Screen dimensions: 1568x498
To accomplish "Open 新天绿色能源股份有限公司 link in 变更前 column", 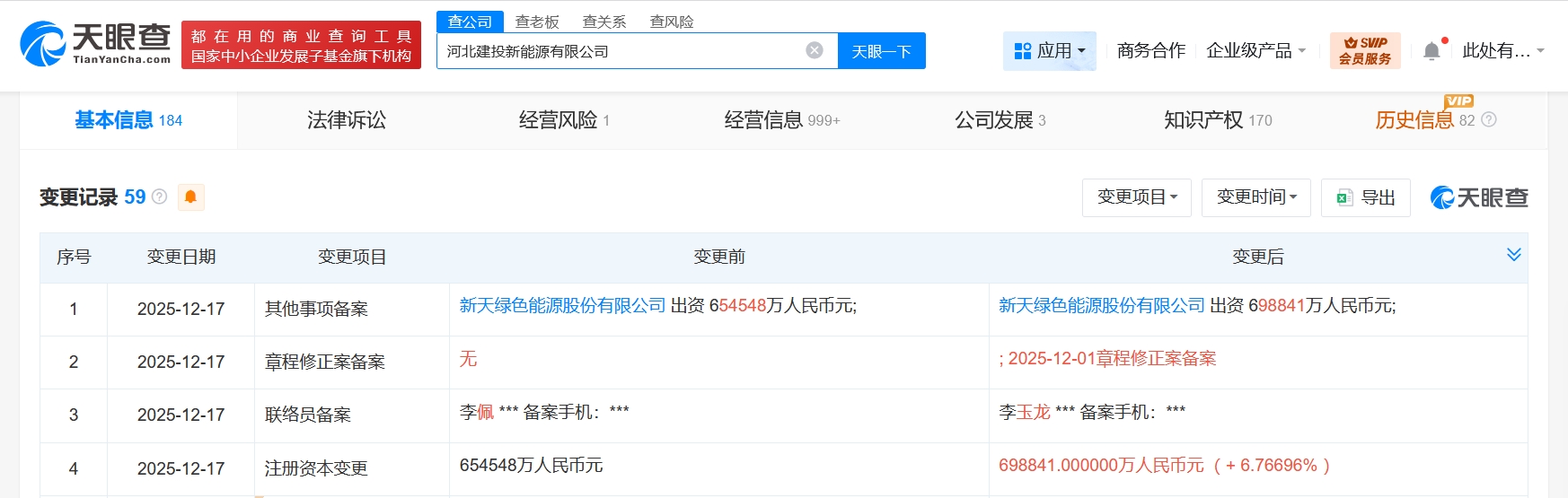I will (x=562, y=306).
